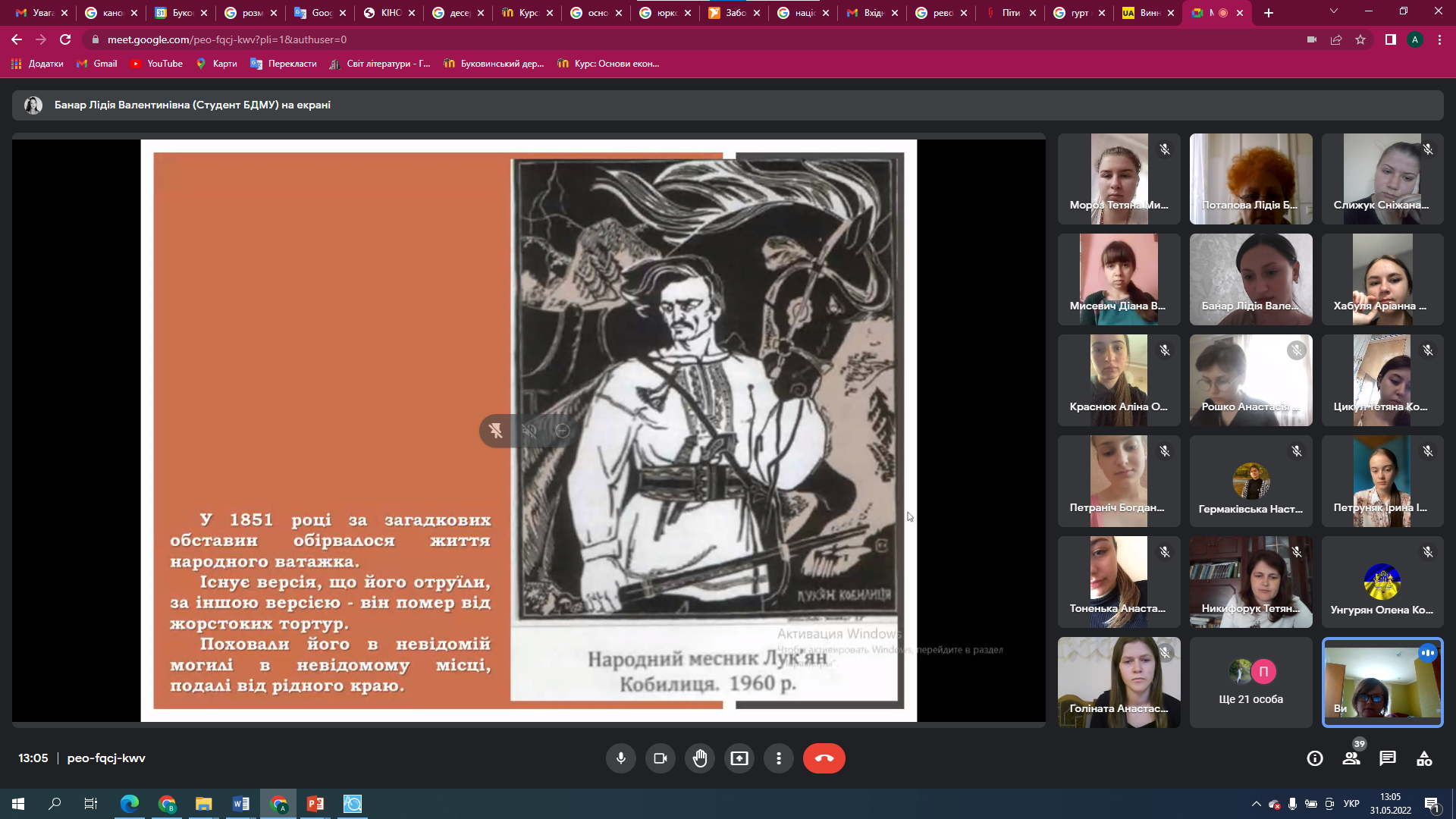Image resolution: width=1456 pixels, height=819 pixels.
Task: Select Мороз Тетяна participant tile
Action: pyautogui.click(x=1119, y=179)
